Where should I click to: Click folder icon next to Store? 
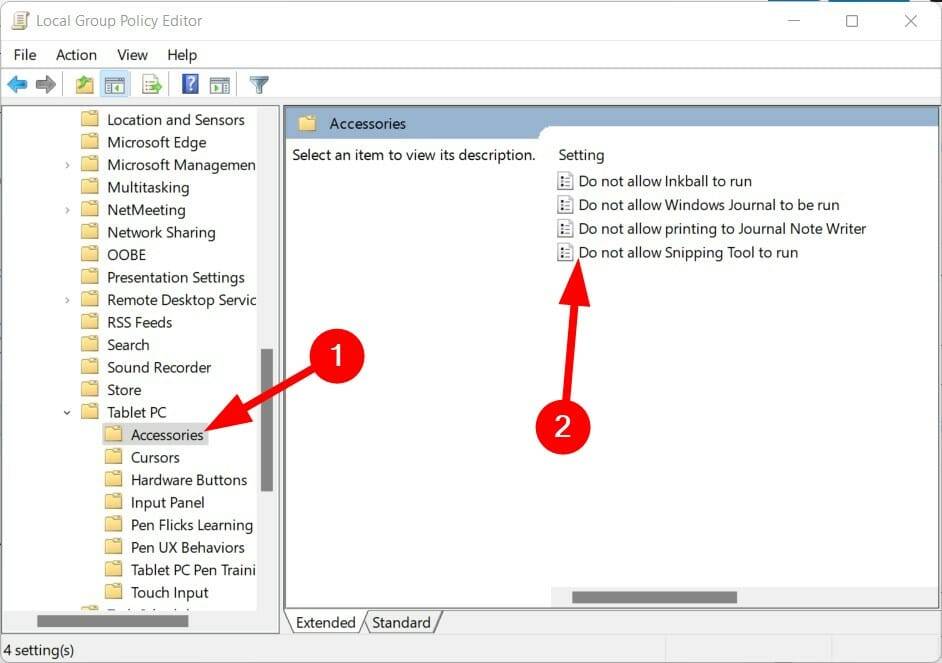[x=90, y=389]
